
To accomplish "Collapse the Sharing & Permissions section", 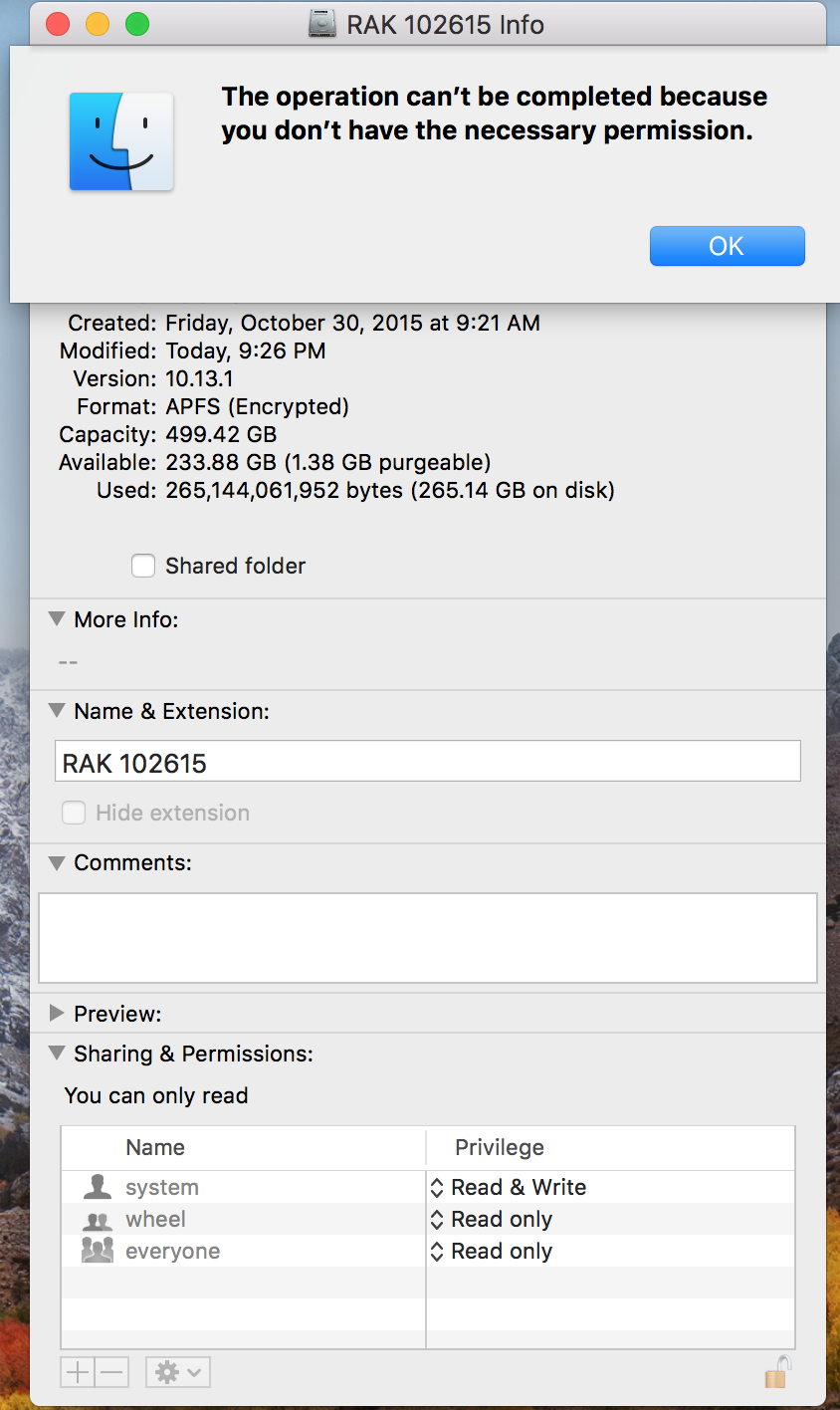I will 57,1054.
